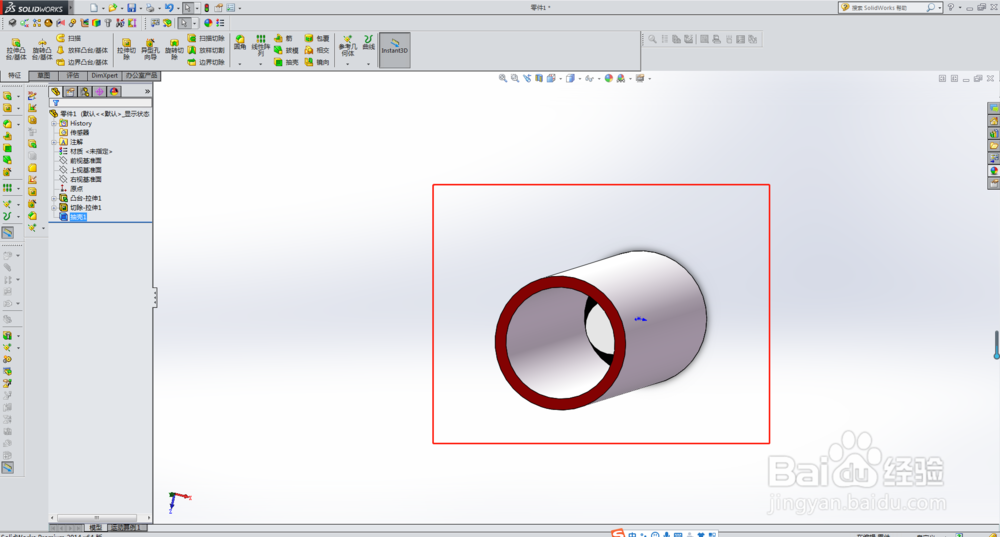Choose the 扫描切除 swept cut command
The height and width of the screenshot is (537, 1000).
pyautogui.click(x=206, y=38)
